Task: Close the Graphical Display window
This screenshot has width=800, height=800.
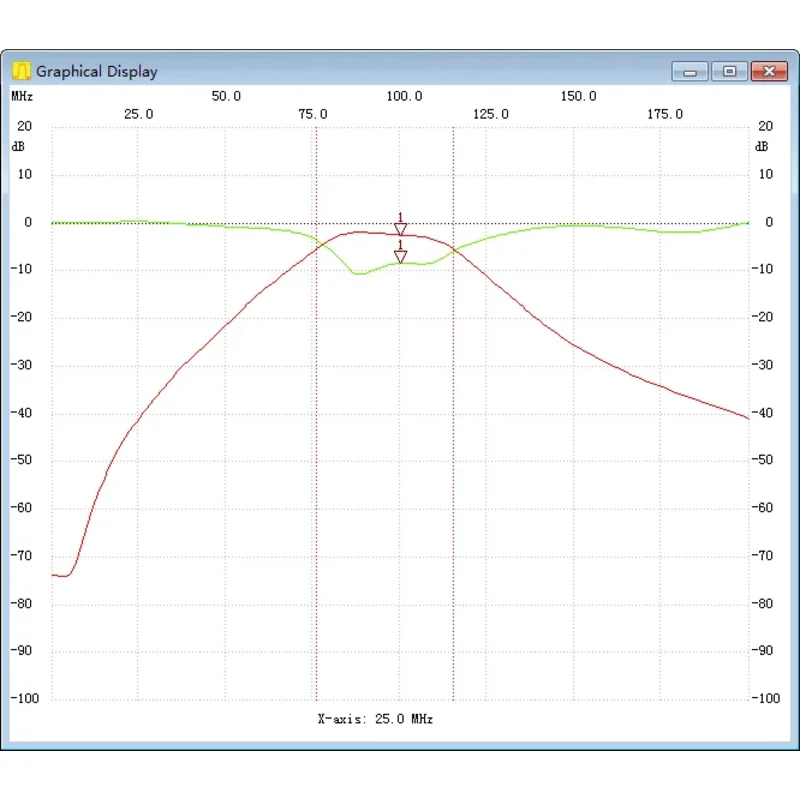Action: pos(768,71)
